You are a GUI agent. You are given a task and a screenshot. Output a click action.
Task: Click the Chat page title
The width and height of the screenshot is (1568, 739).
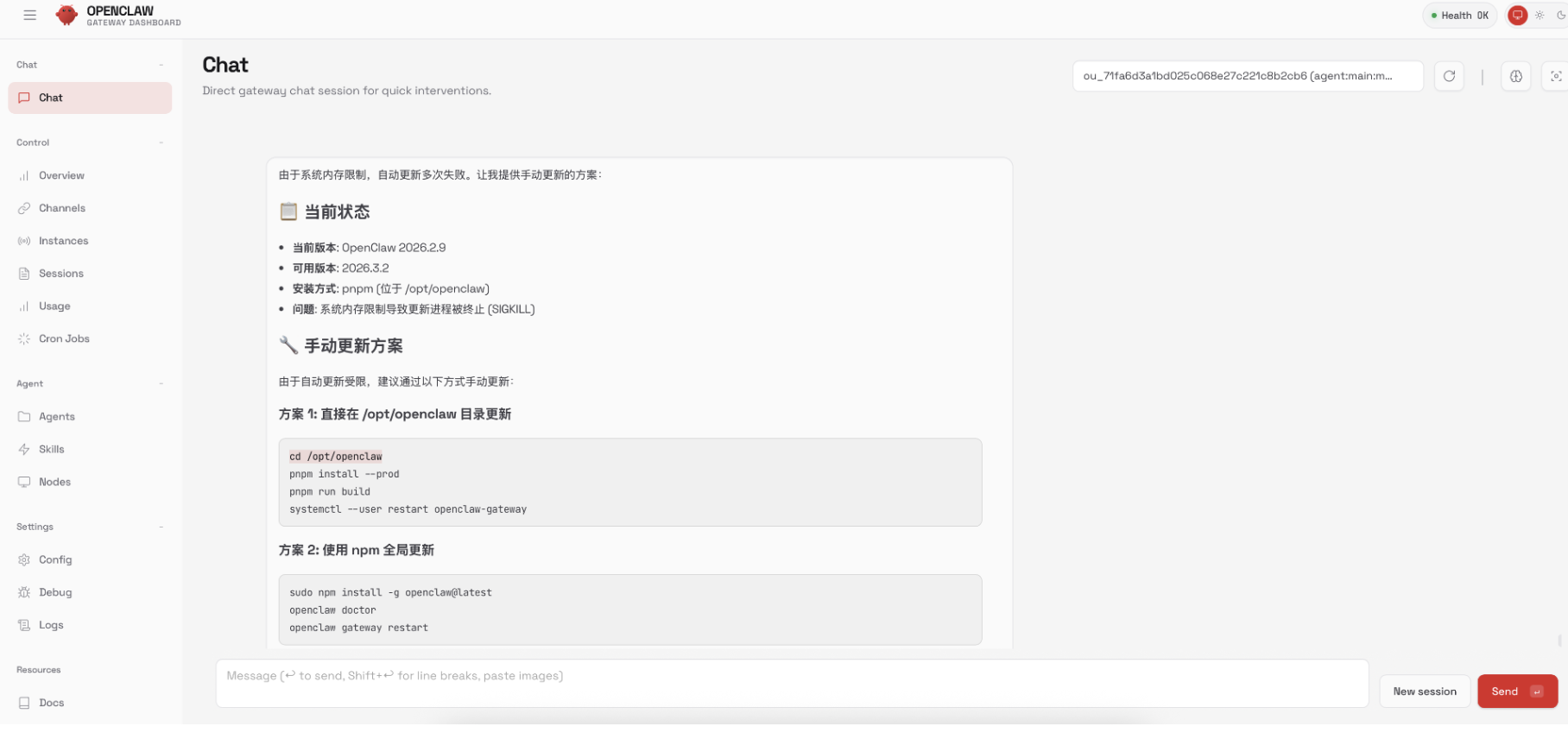click(x=225, y=65)
